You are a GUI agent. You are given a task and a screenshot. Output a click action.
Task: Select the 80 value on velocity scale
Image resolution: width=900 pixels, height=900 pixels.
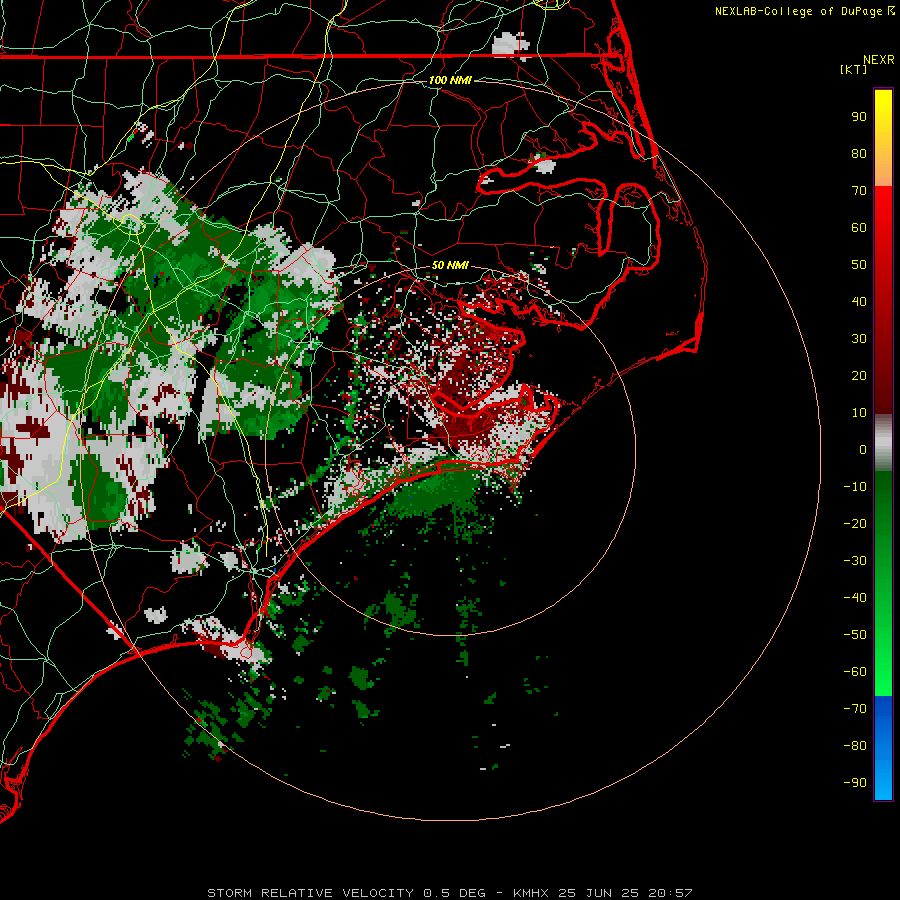[859, 154]
